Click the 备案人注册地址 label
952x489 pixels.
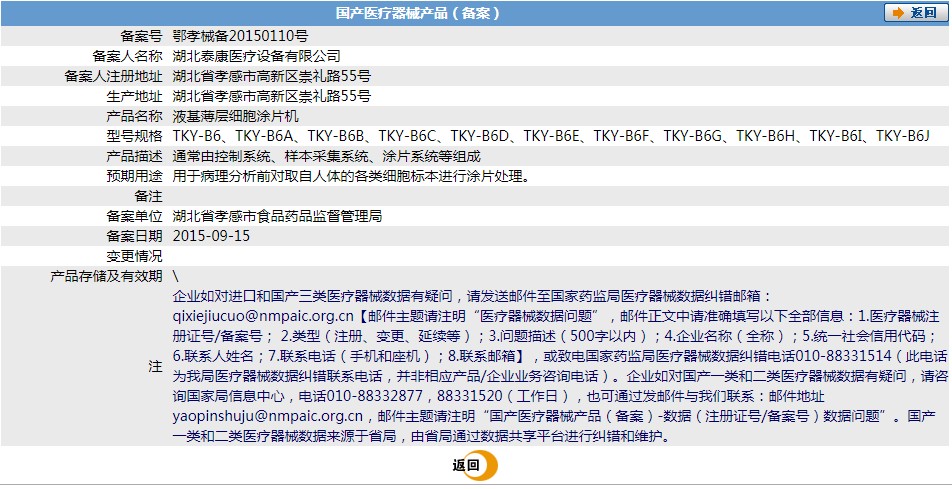point(114,77)
